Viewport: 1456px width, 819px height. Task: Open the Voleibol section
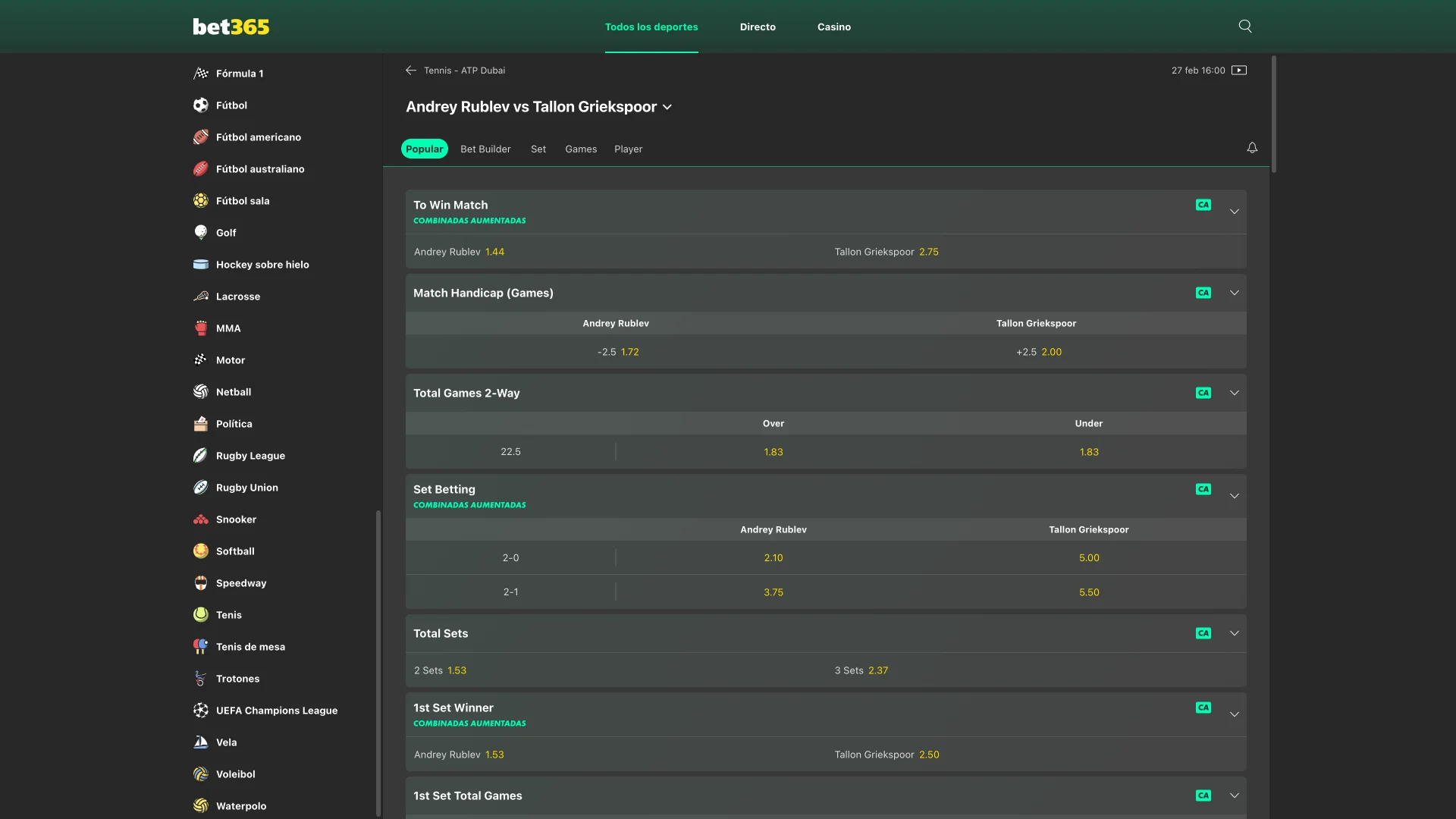pyautogui.click(x=236, y=774)
